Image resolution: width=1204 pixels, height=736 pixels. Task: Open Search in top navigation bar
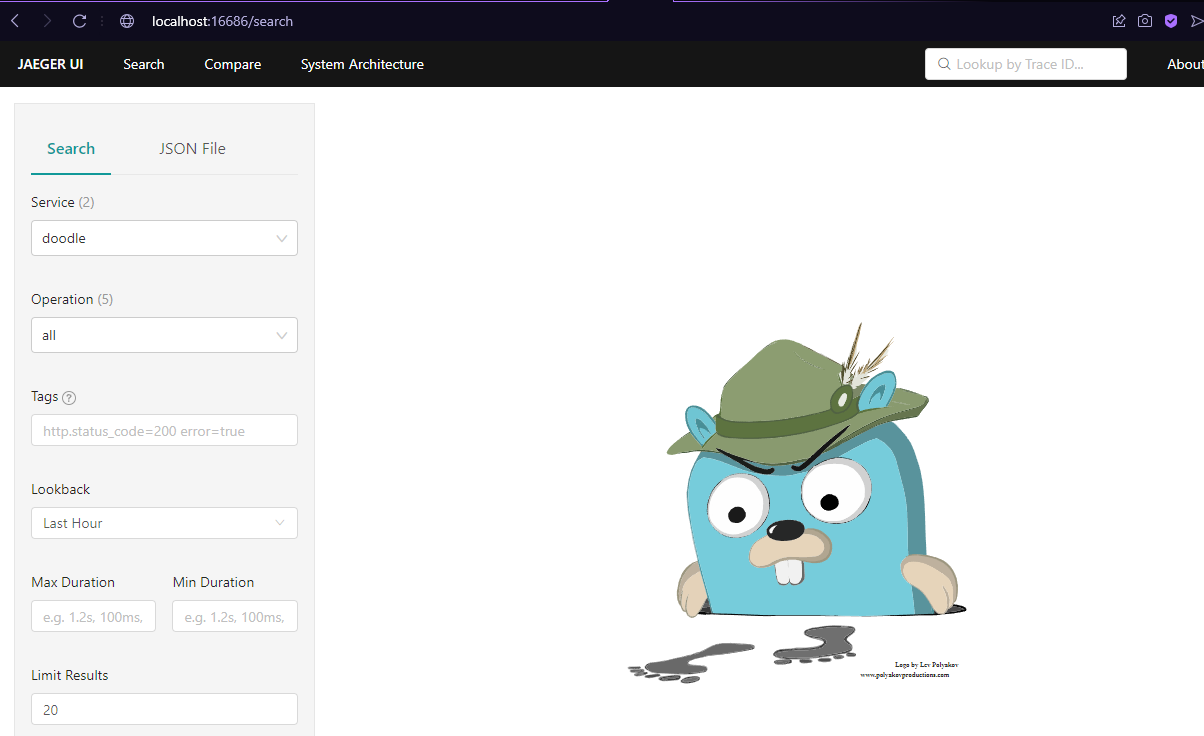click(x=144, y=64)
